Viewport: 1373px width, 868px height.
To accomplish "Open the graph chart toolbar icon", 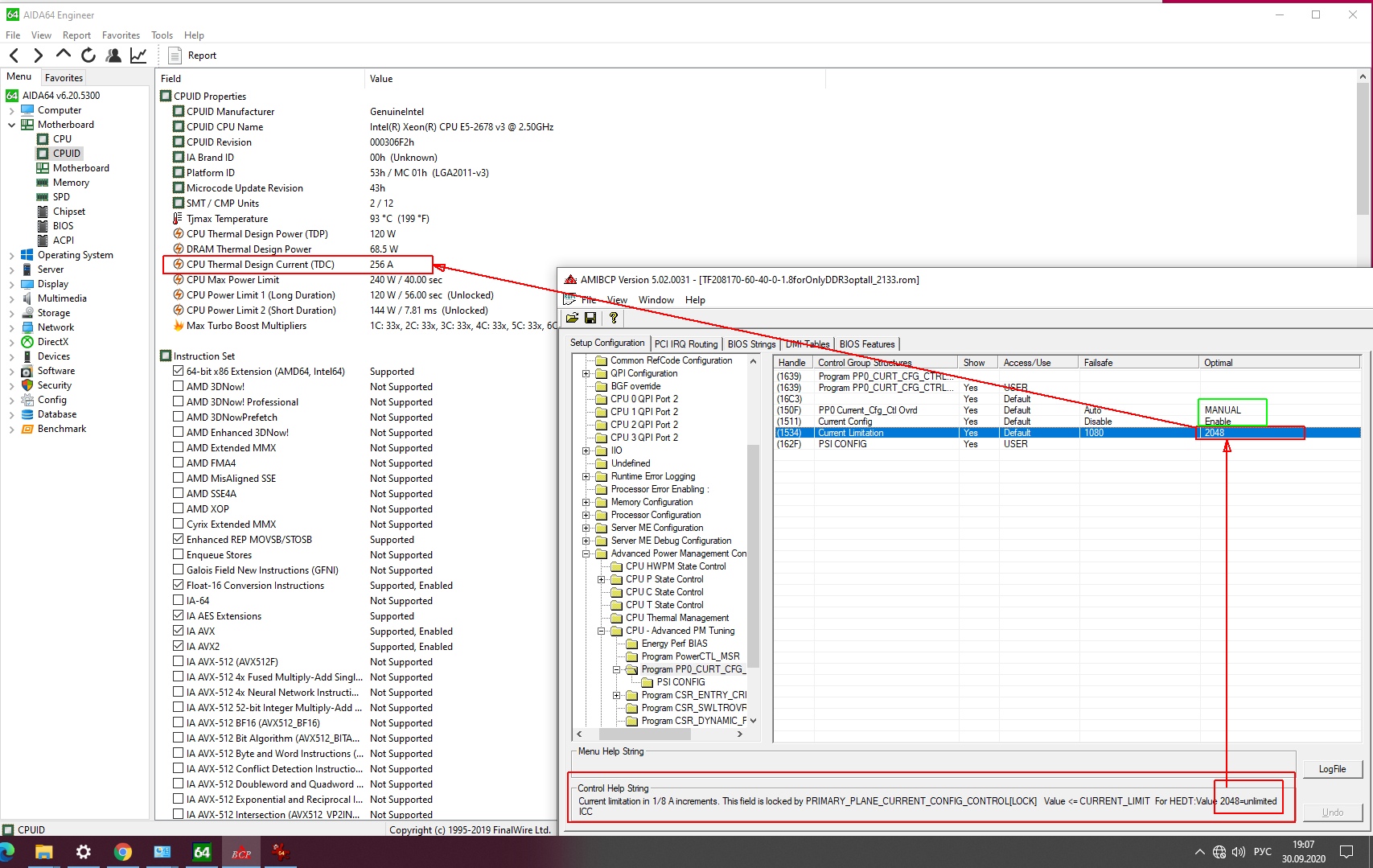I will tap(138, 55).
